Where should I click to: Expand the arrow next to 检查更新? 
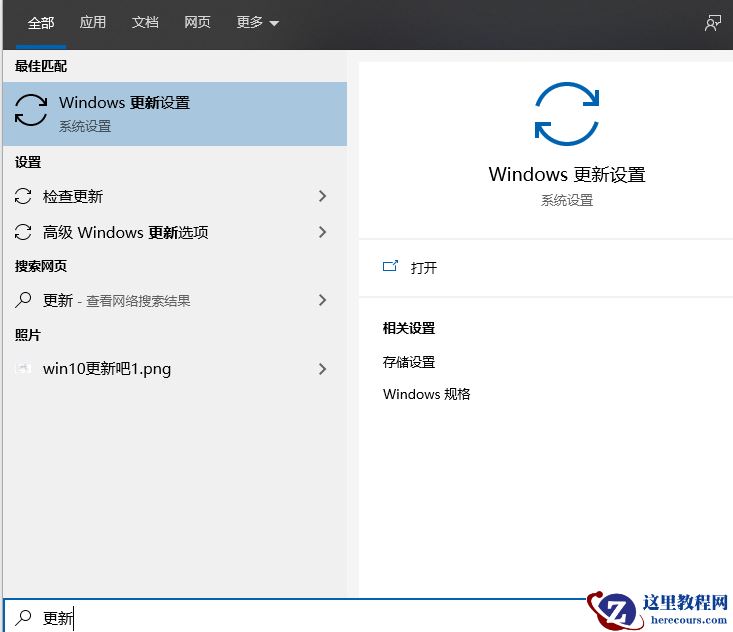(x=322, y=196)
